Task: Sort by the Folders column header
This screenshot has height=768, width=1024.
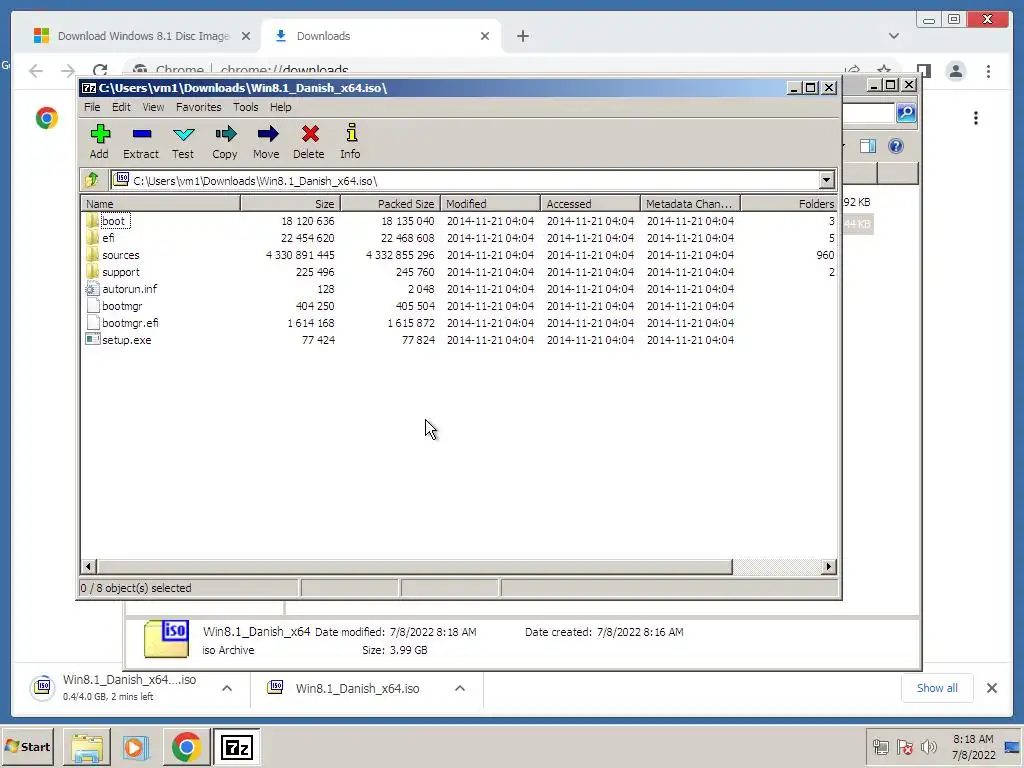Action: [x=789, y=204]
